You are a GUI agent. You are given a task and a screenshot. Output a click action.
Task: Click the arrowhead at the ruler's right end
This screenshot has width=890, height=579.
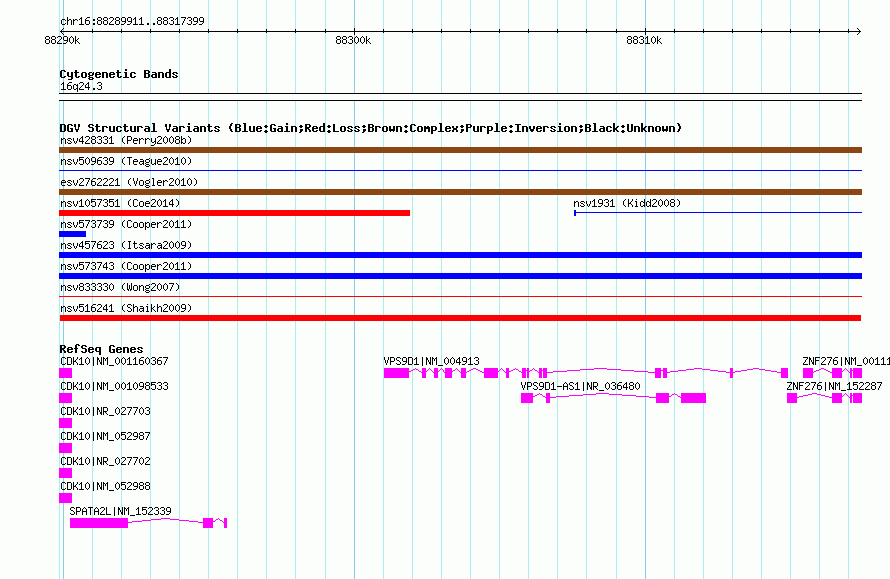point(858,31)
